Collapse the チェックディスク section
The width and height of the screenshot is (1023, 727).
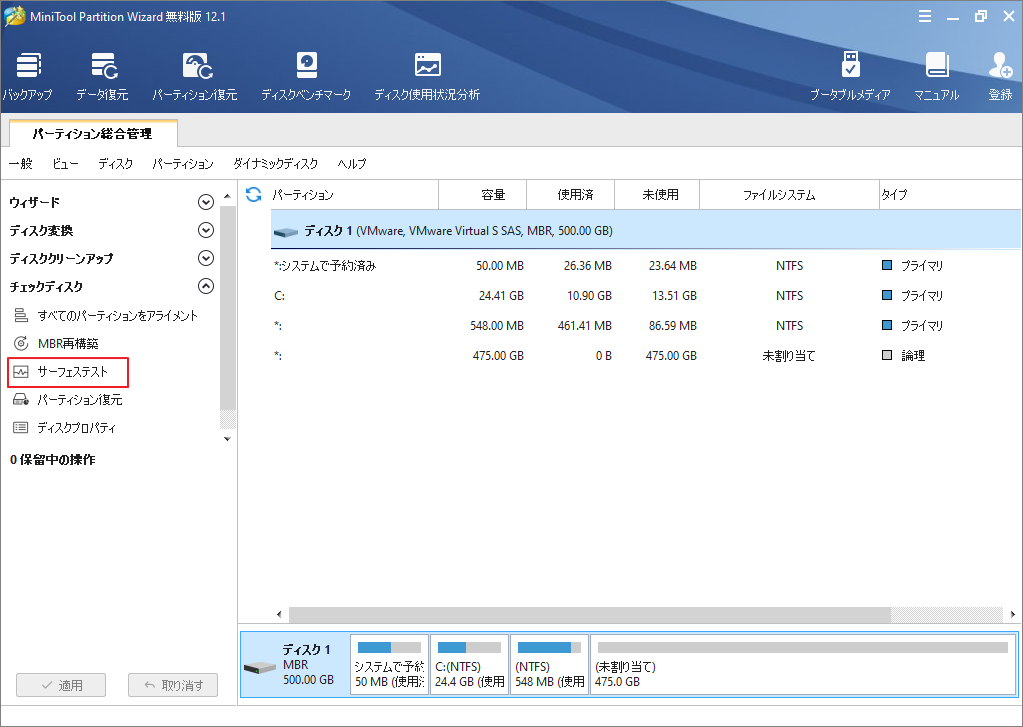click(x=206, y=286)
